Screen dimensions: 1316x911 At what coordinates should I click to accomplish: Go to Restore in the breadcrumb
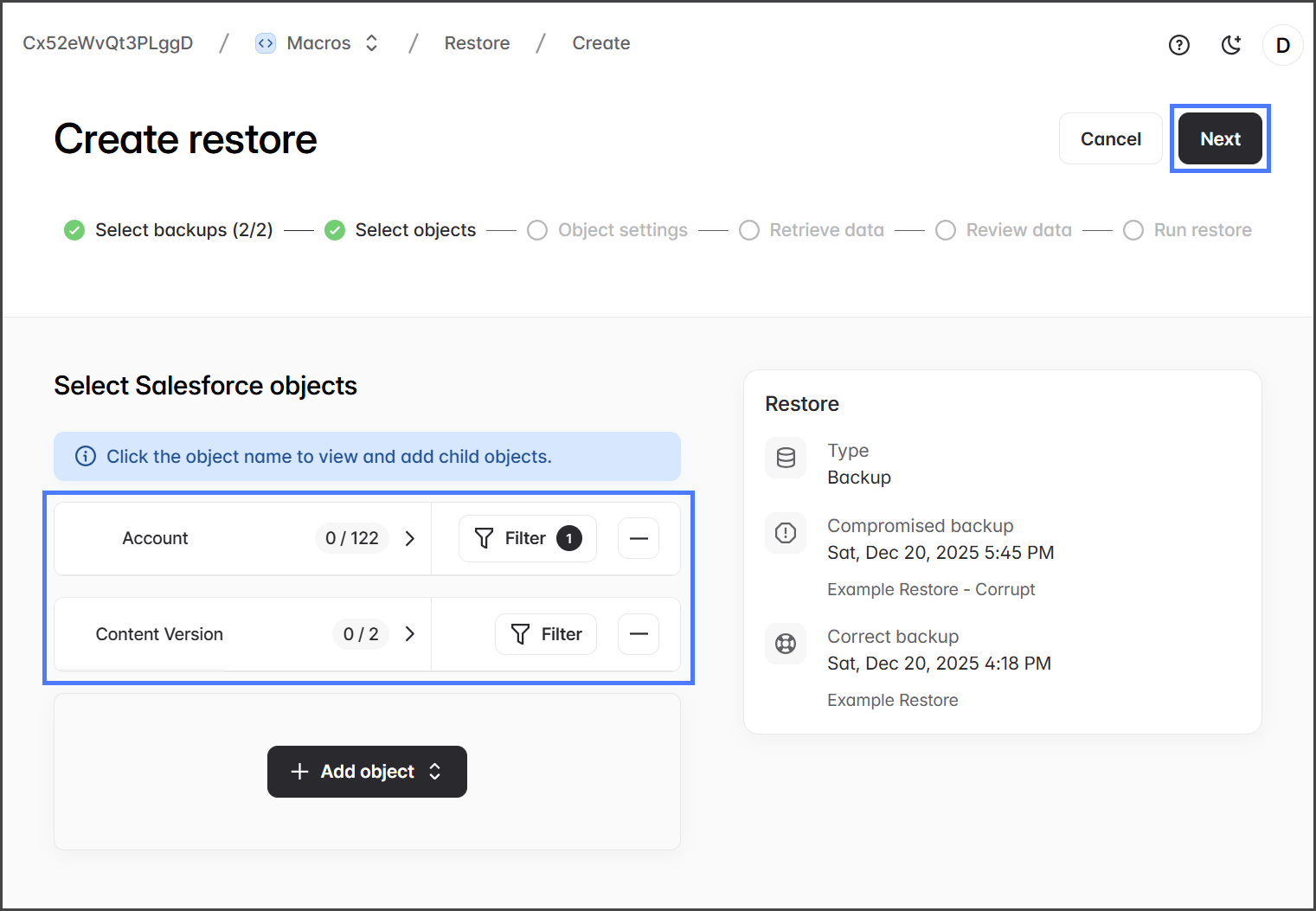[x=477, y=43]
